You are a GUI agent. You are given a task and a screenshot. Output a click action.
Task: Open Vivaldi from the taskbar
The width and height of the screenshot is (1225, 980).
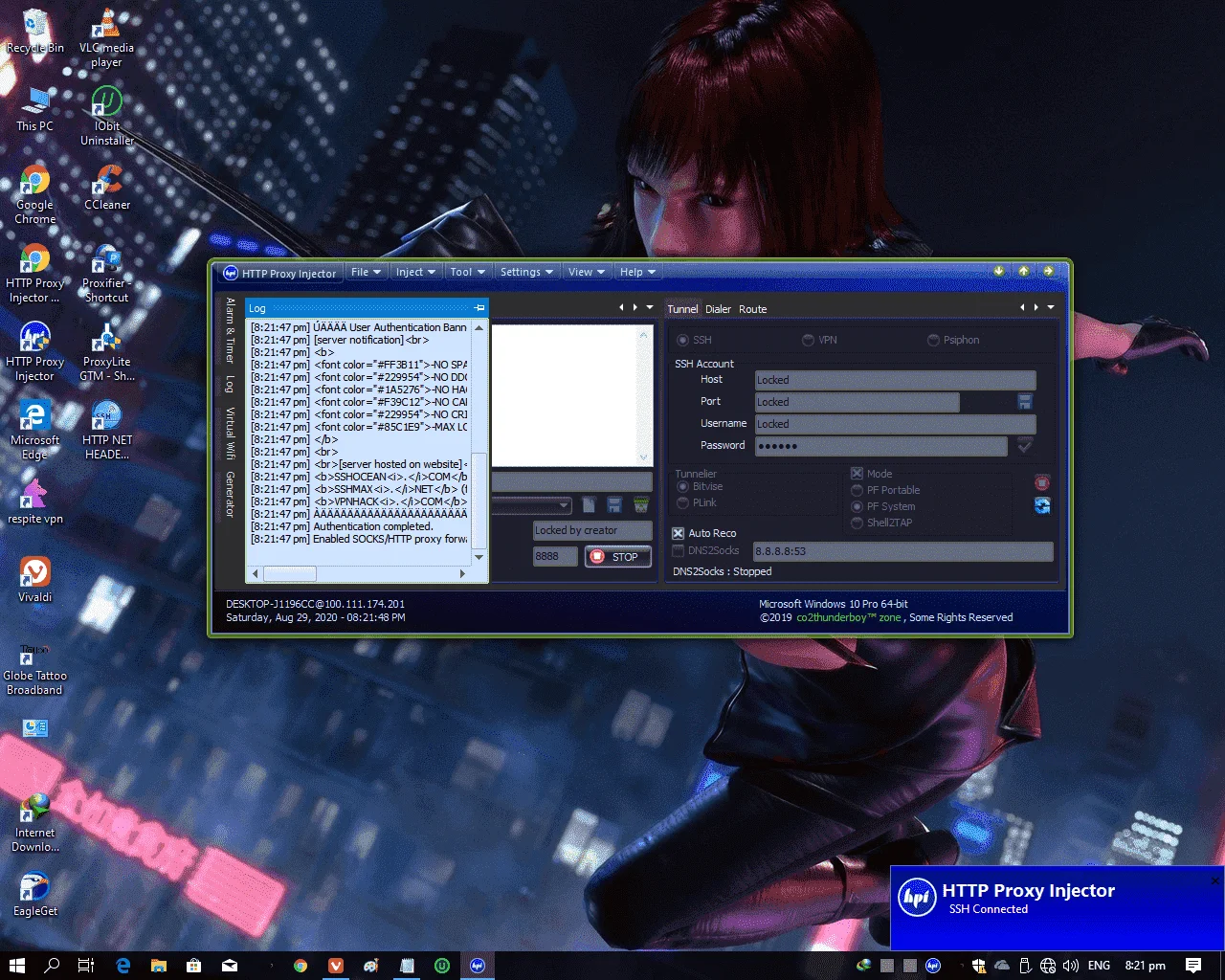click(336, 966)
